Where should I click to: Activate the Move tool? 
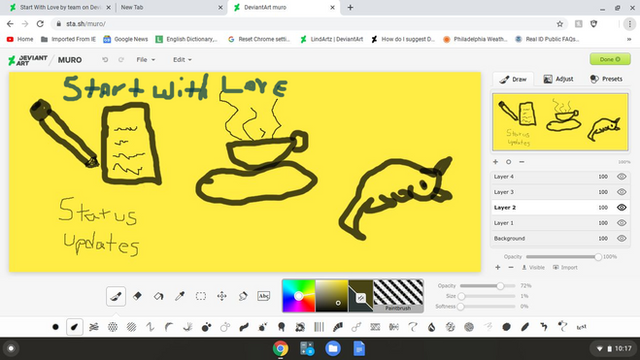click(x=222, y=296)
